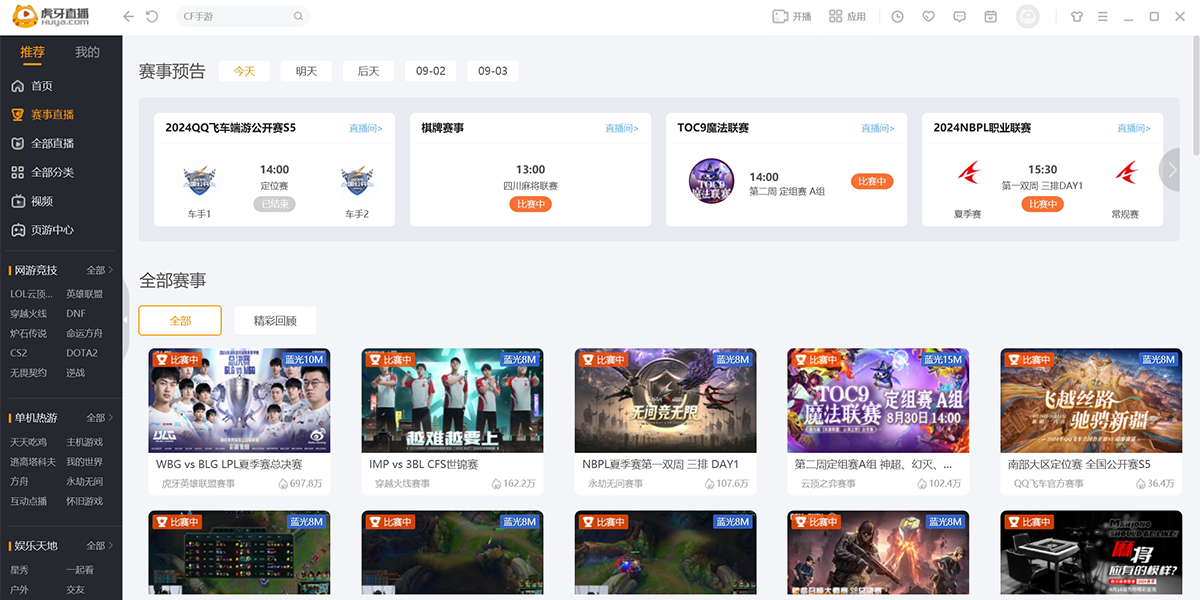Open 无畏契约 category
This screenshot has height=600, width=1200.
click(28, 373)
